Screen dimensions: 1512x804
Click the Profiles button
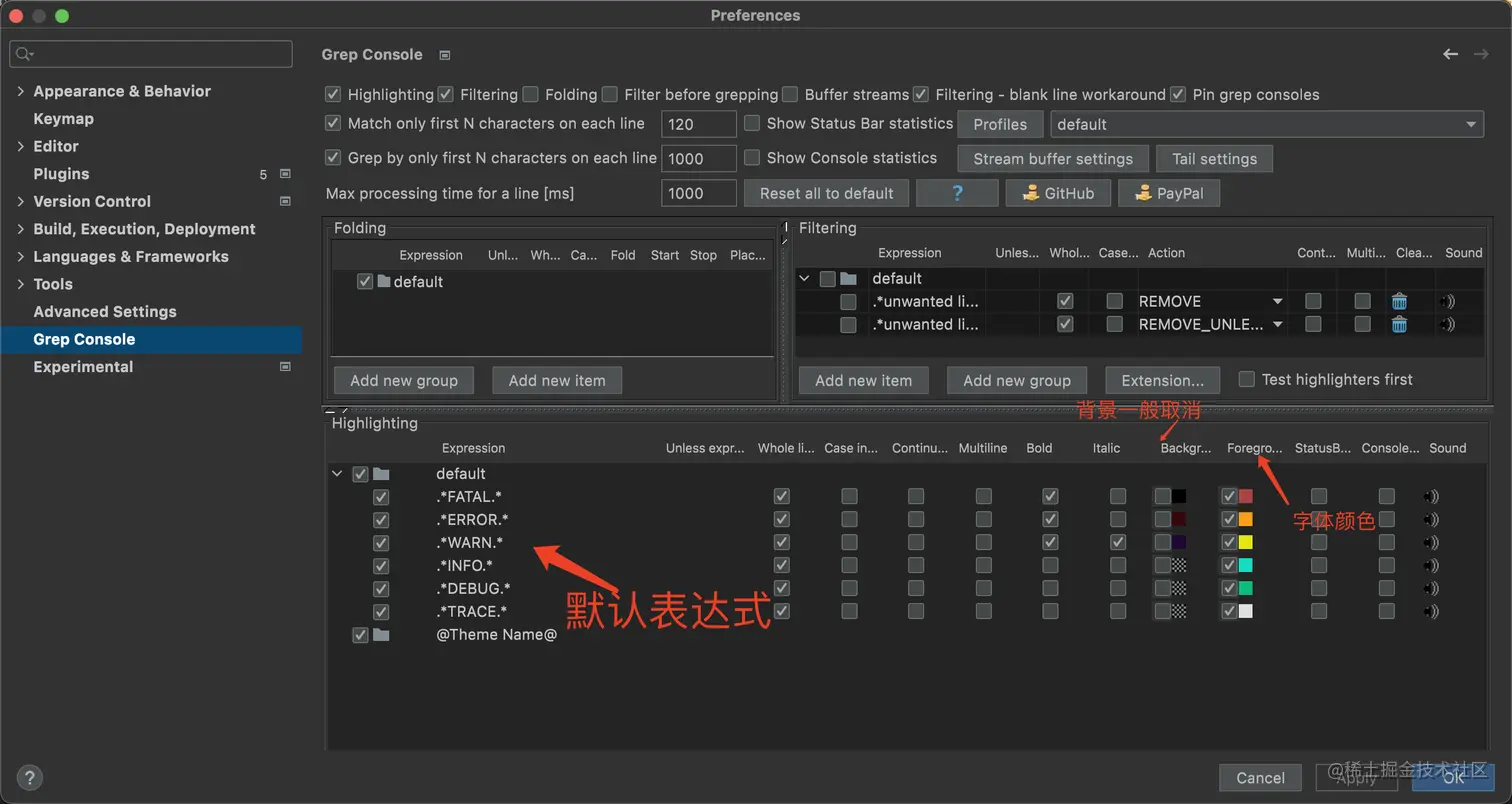1000,125
